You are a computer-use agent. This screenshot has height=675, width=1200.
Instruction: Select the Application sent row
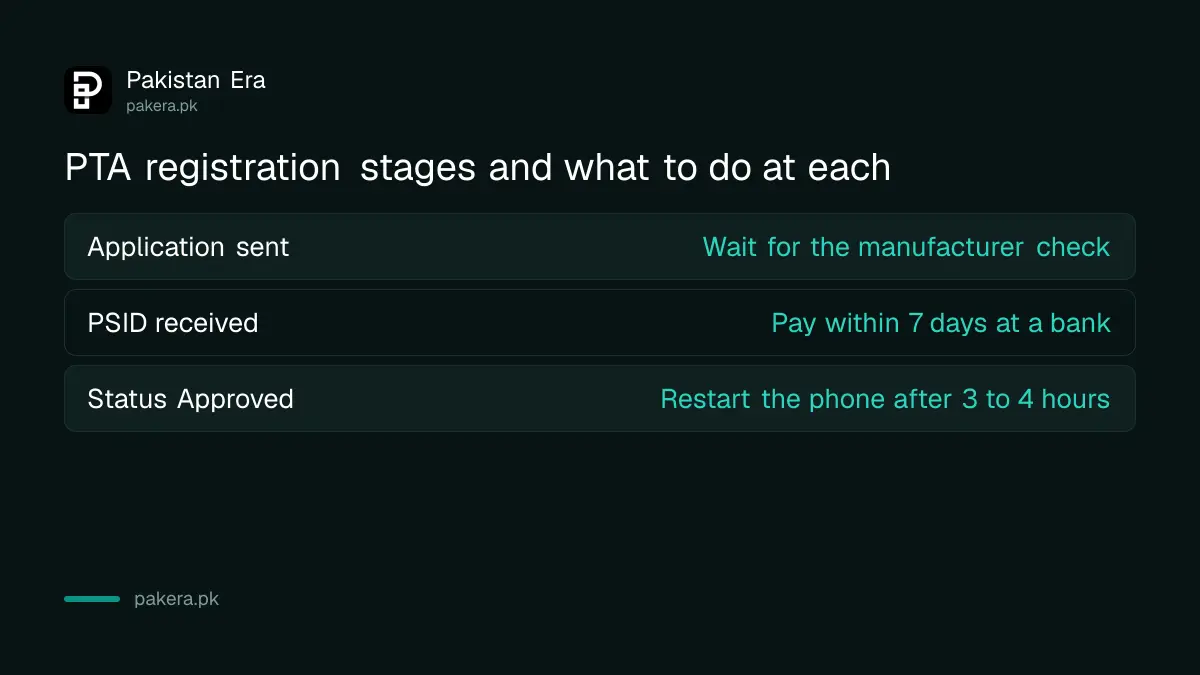600,246
